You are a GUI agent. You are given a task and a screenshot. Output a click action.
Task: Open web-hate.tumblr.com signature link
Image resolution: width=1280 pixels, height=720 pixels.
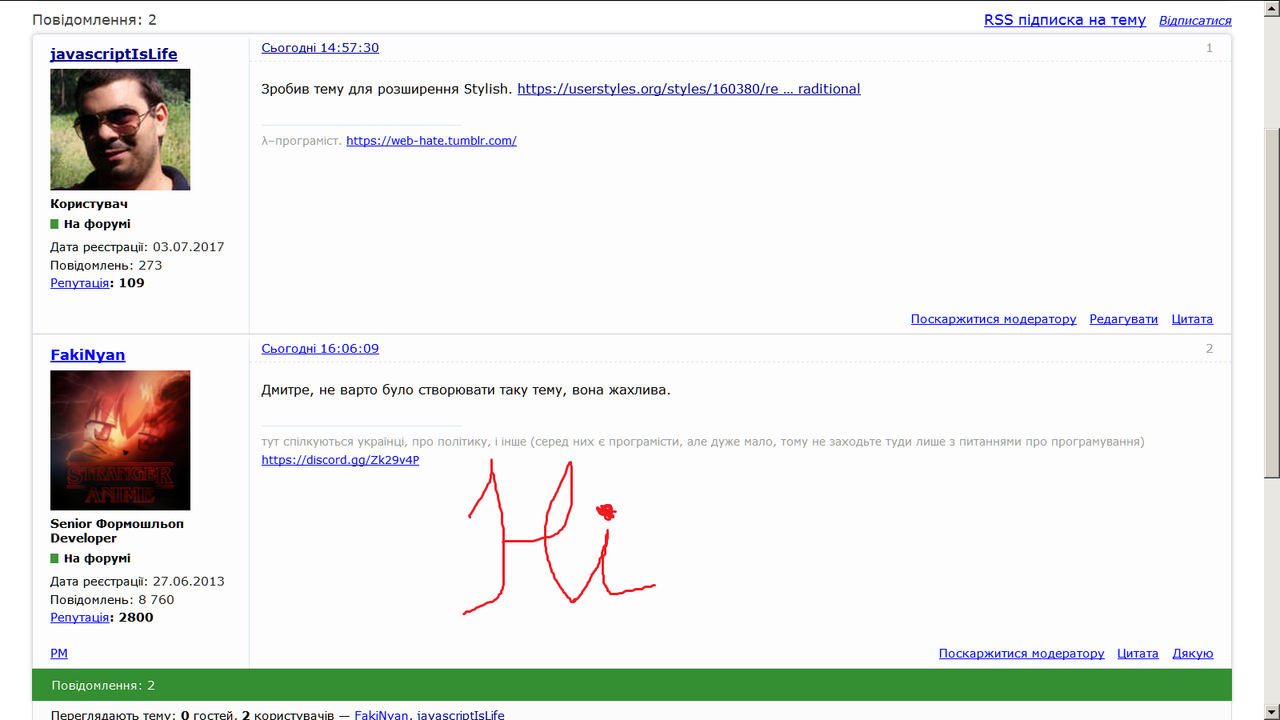point(431,141)
